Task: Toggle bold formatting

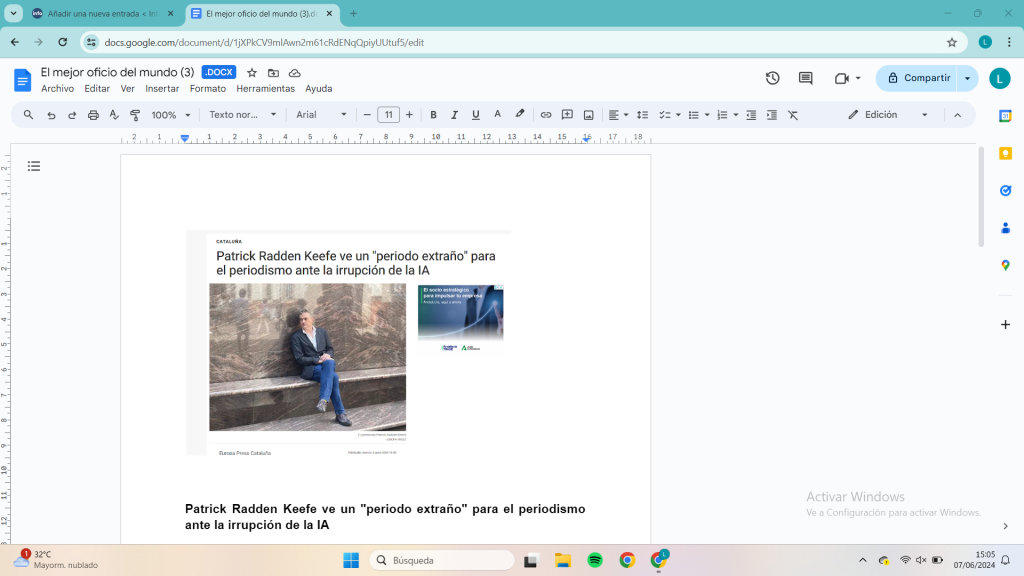Action: click(x=433, y=115)
